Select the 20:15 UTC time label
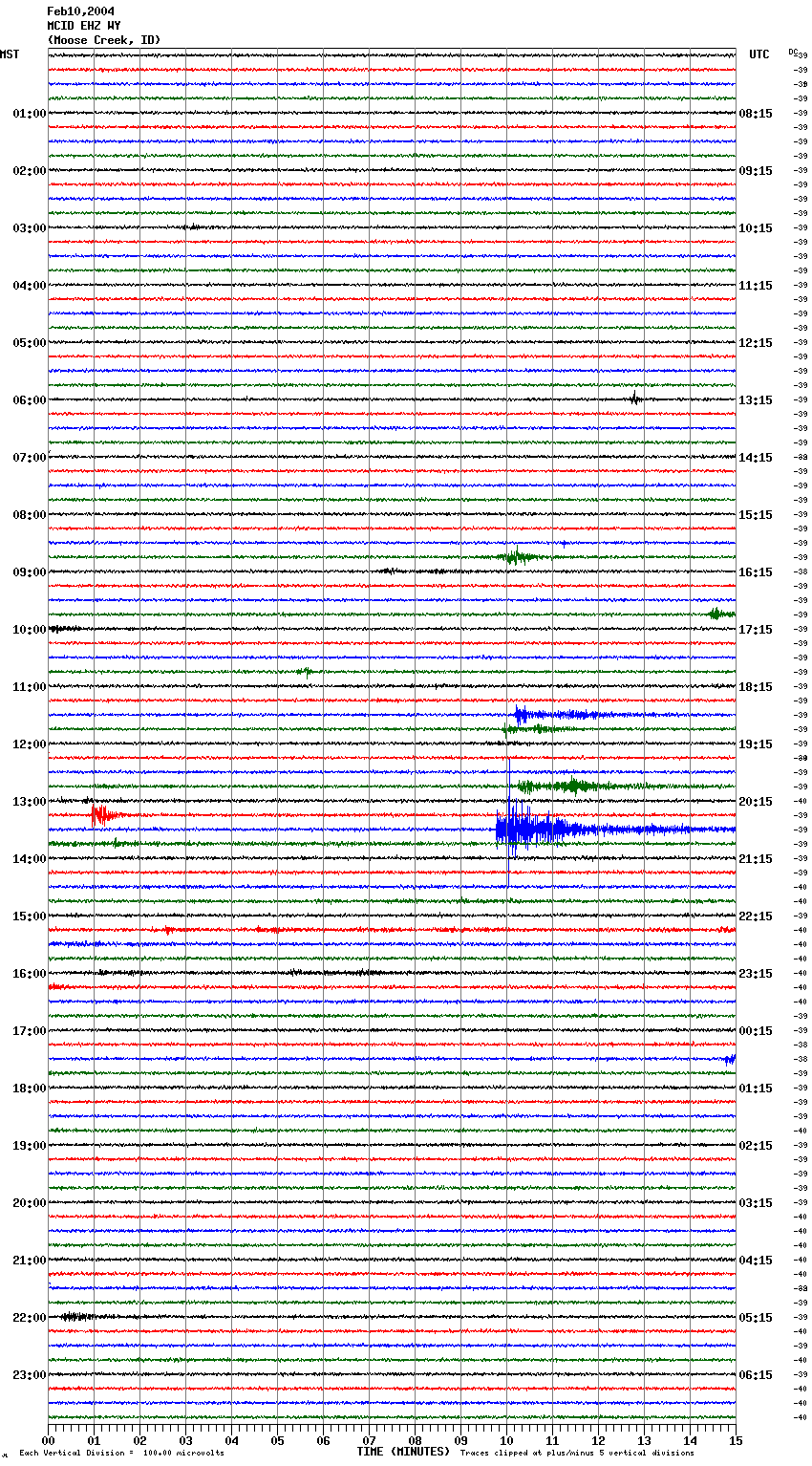 756,802
